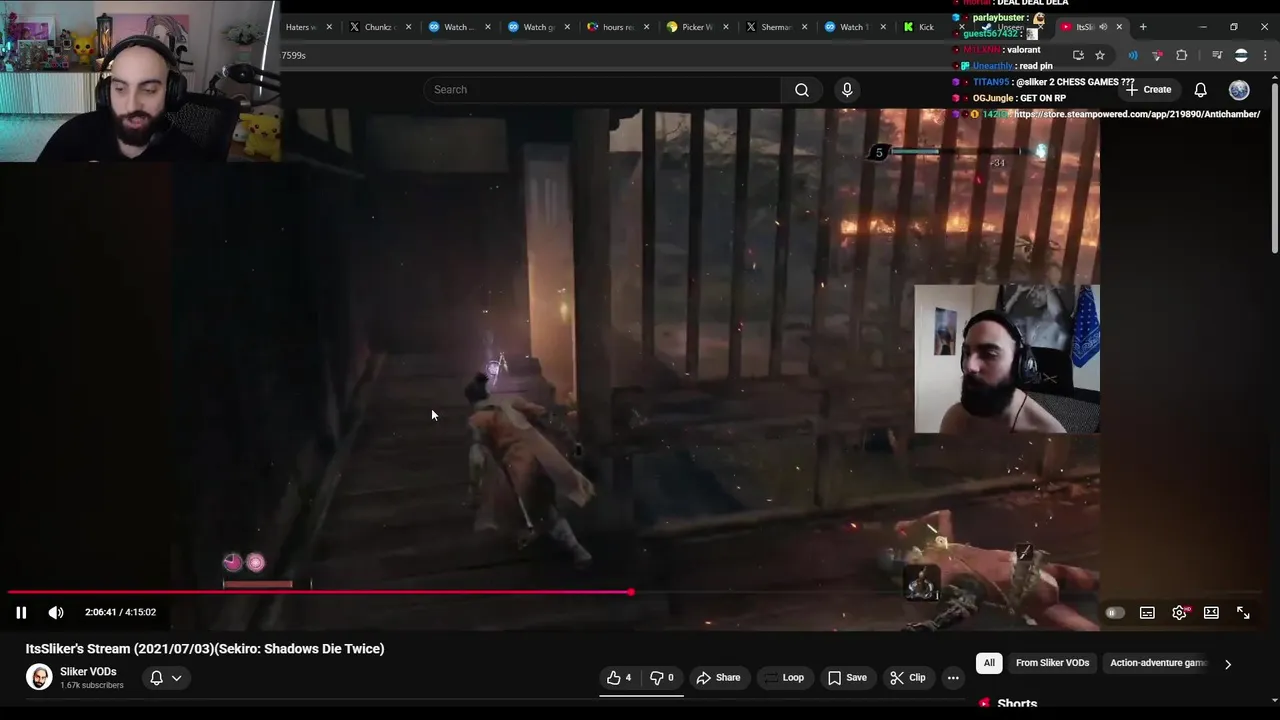
Task: Expand the subscription notification bell dropdown
Action: coord(166,678)
